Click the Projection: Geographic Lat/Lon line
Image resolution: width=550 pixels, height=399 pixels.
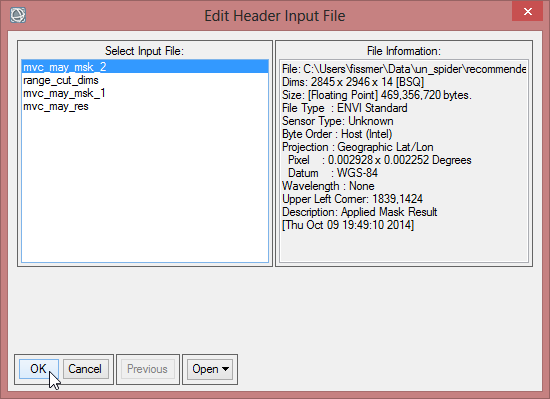357,147
